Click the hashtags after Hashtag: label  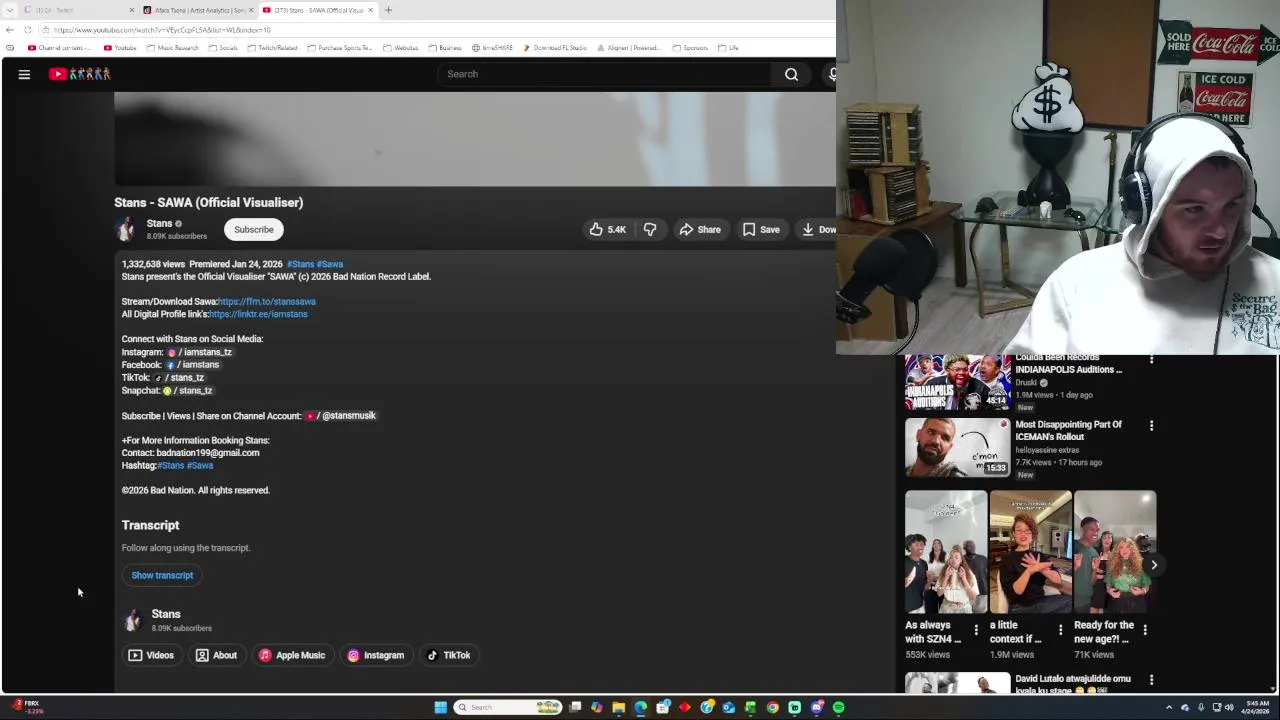tap(186, 465)
